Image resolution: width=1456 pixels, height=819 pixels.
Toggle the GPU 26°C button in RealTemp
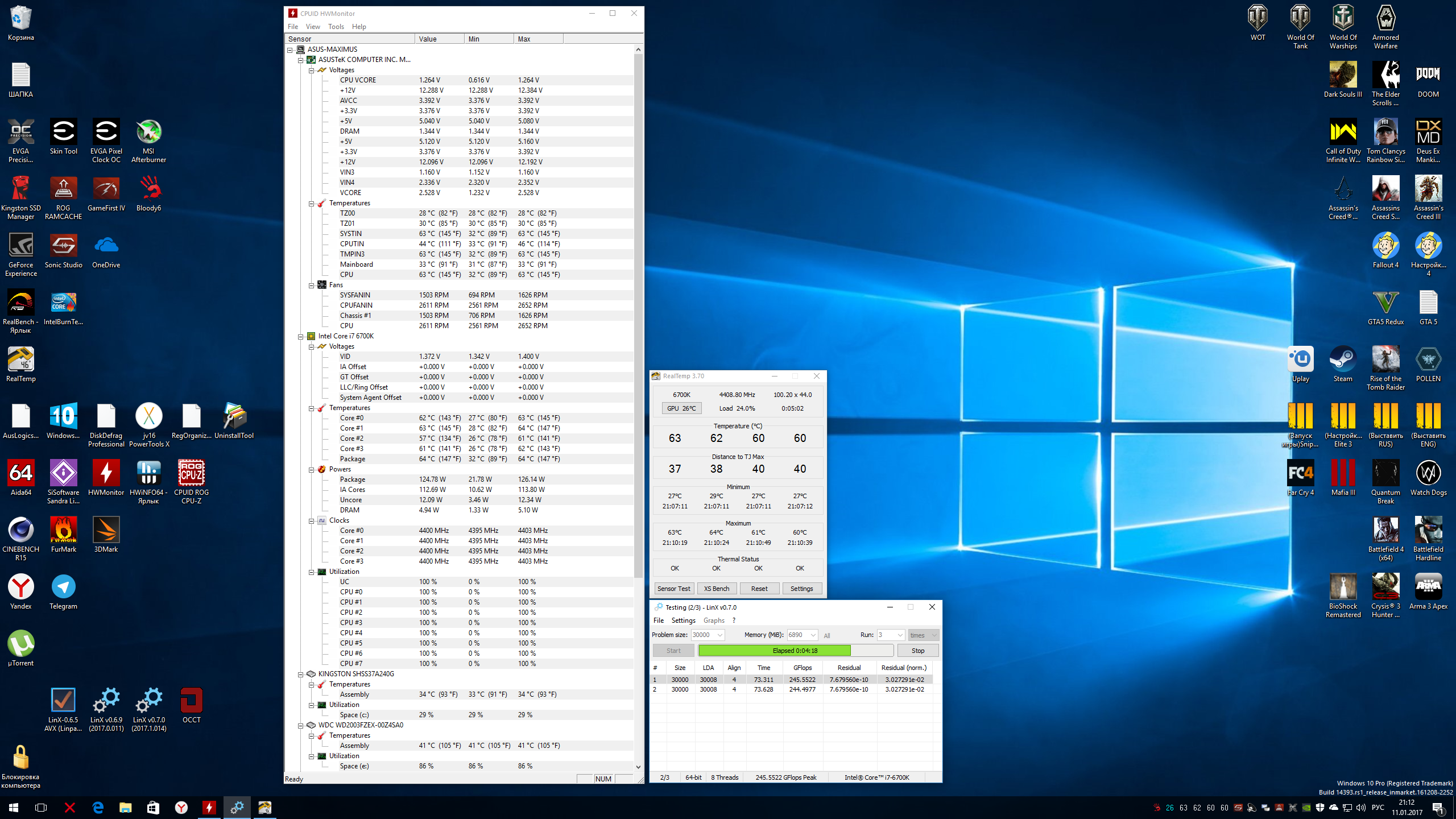pyautogui.click(x=681, y=408)
